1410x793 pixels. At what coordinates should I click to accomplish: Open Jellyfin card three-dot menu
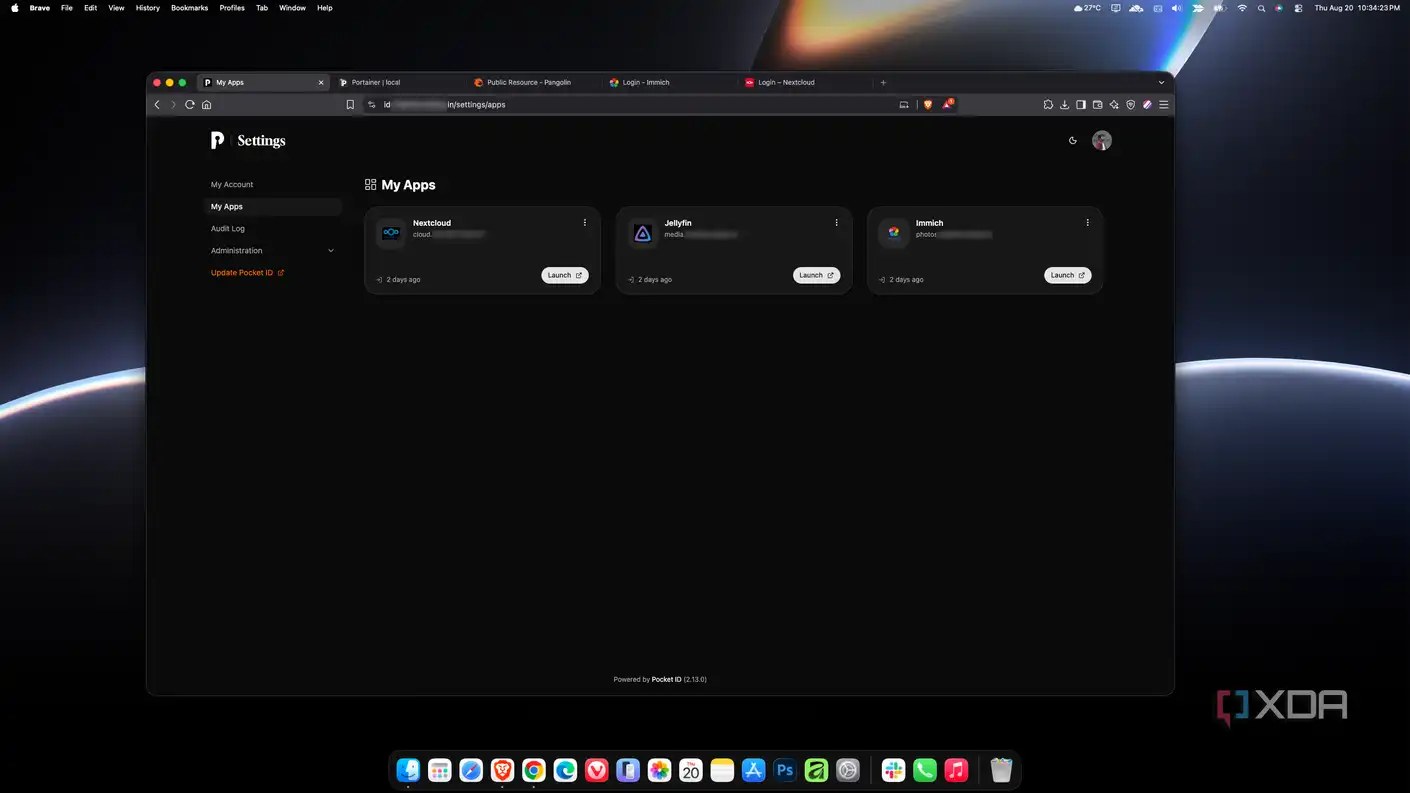tap(836, 223)
